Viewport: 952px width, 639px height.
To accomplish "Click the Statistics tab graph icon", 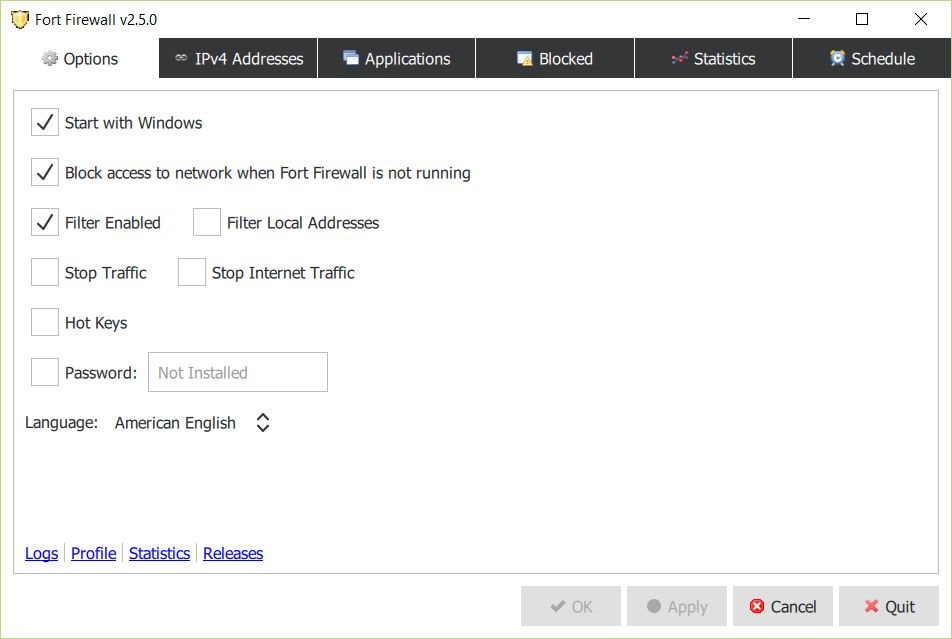I will click(x=680, y=59).
